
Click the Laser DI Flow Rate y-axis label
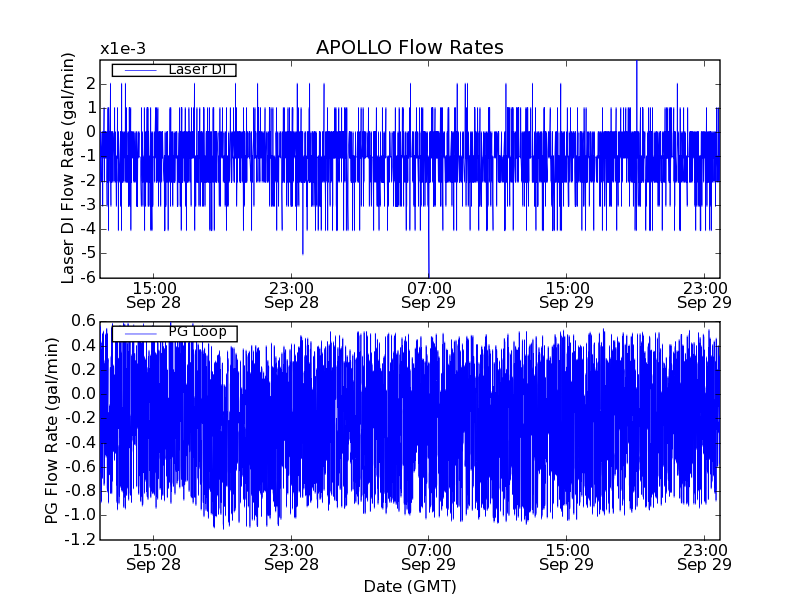[x=68, y=168]
